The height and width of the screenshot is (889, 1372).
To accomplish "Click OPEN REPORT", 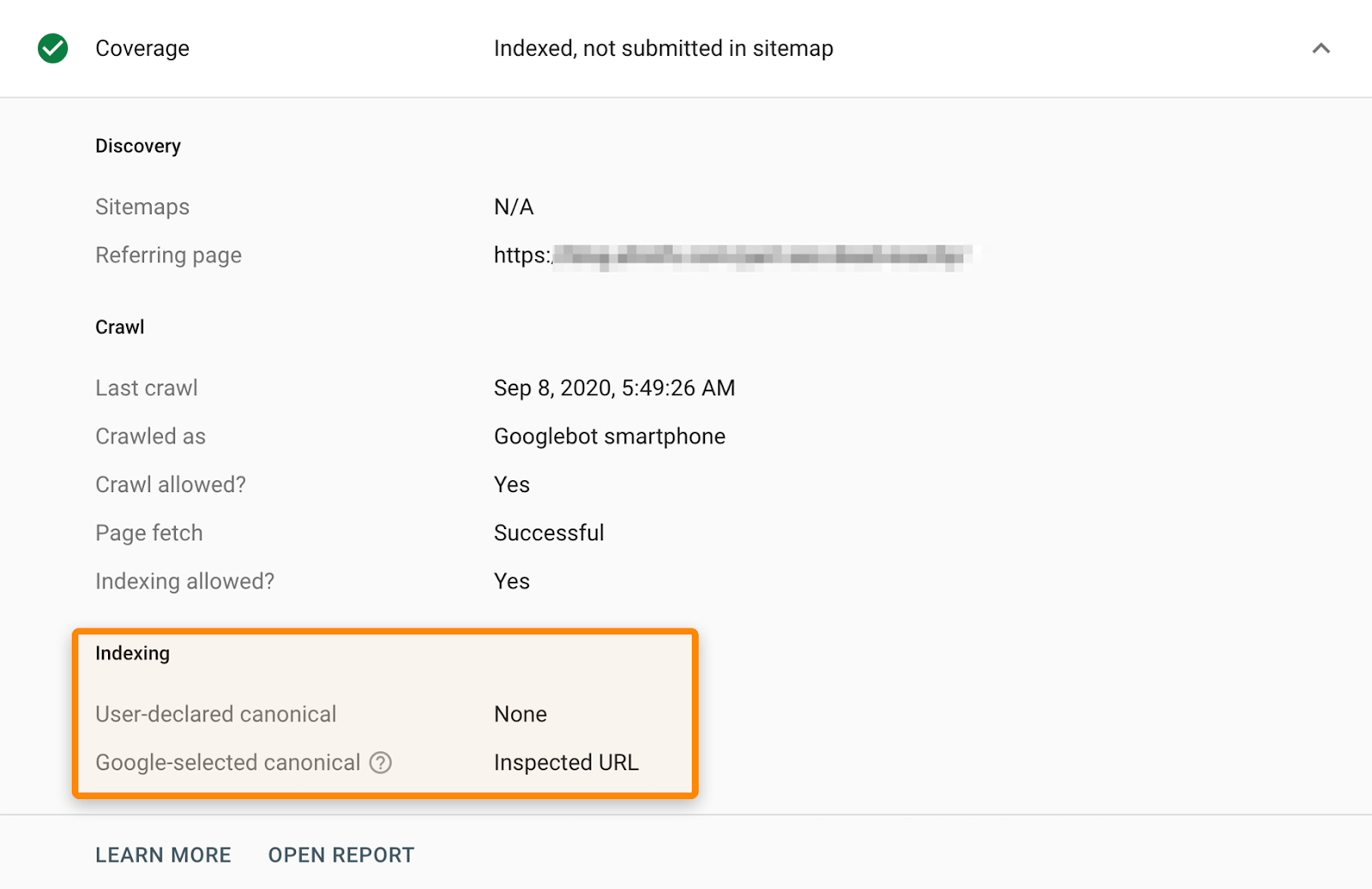I will (340, 854).
